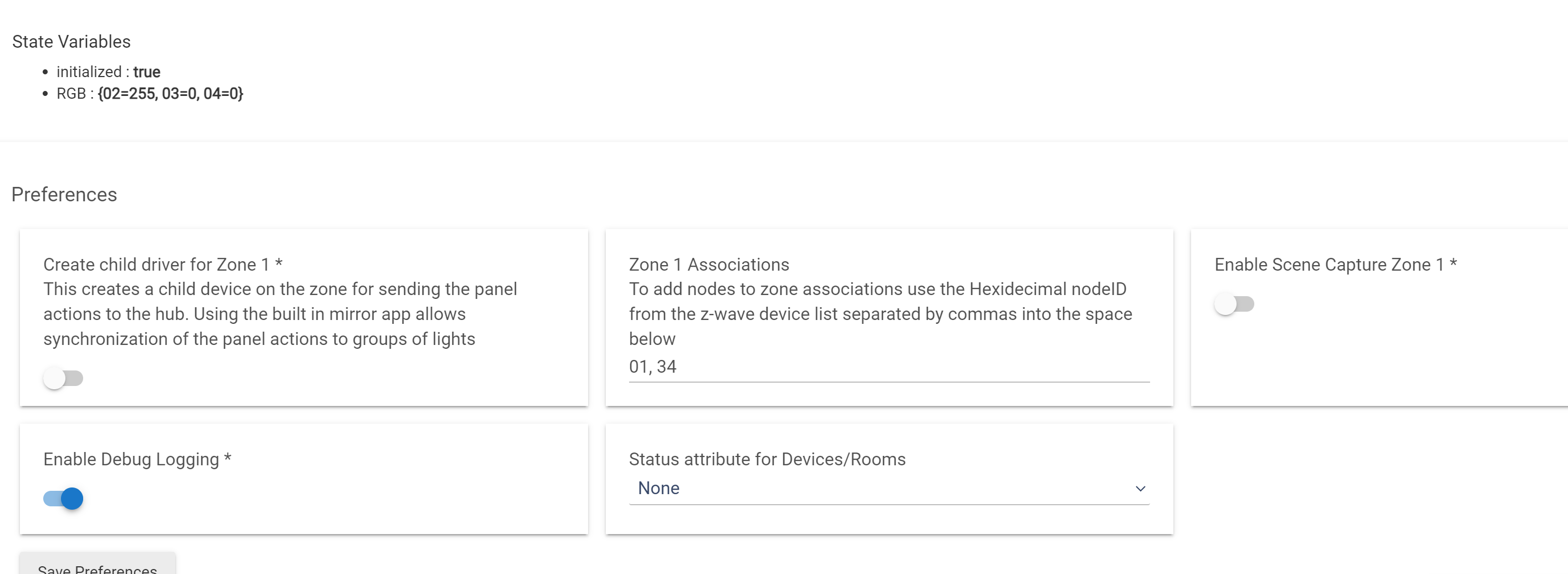Click the Enable Debug Logging label
The image size is (1568, 574).
137,459
